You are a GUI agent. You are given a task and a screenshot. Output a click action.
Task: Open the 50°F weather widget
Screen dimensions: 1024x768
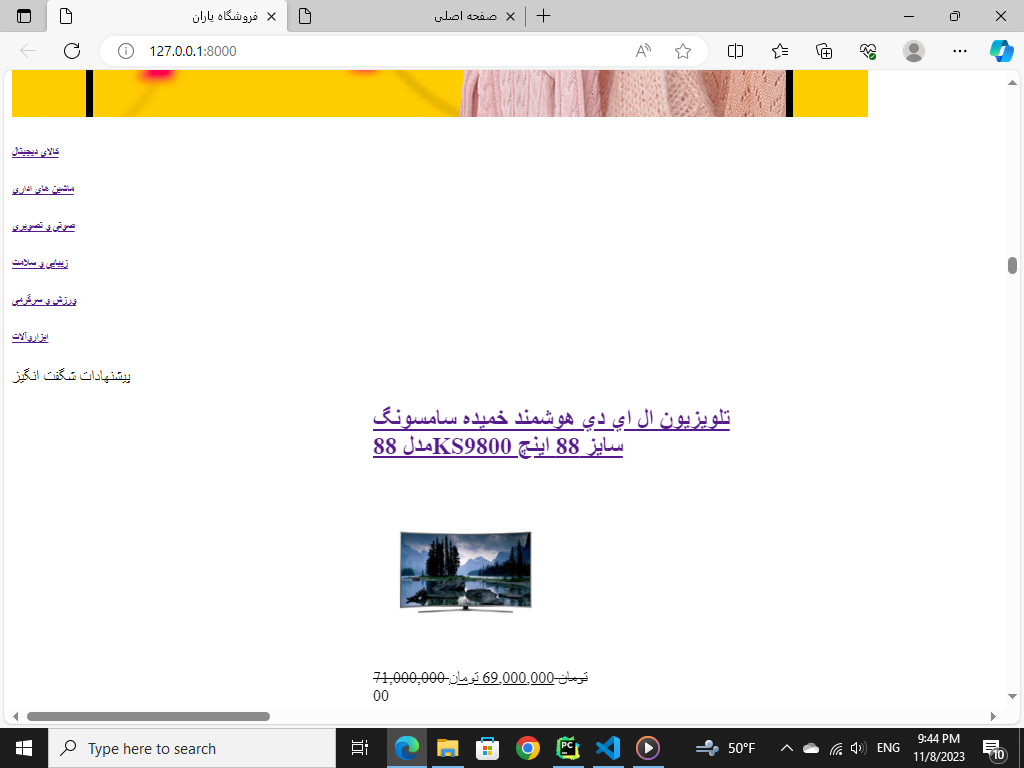[x=725, y=748]
